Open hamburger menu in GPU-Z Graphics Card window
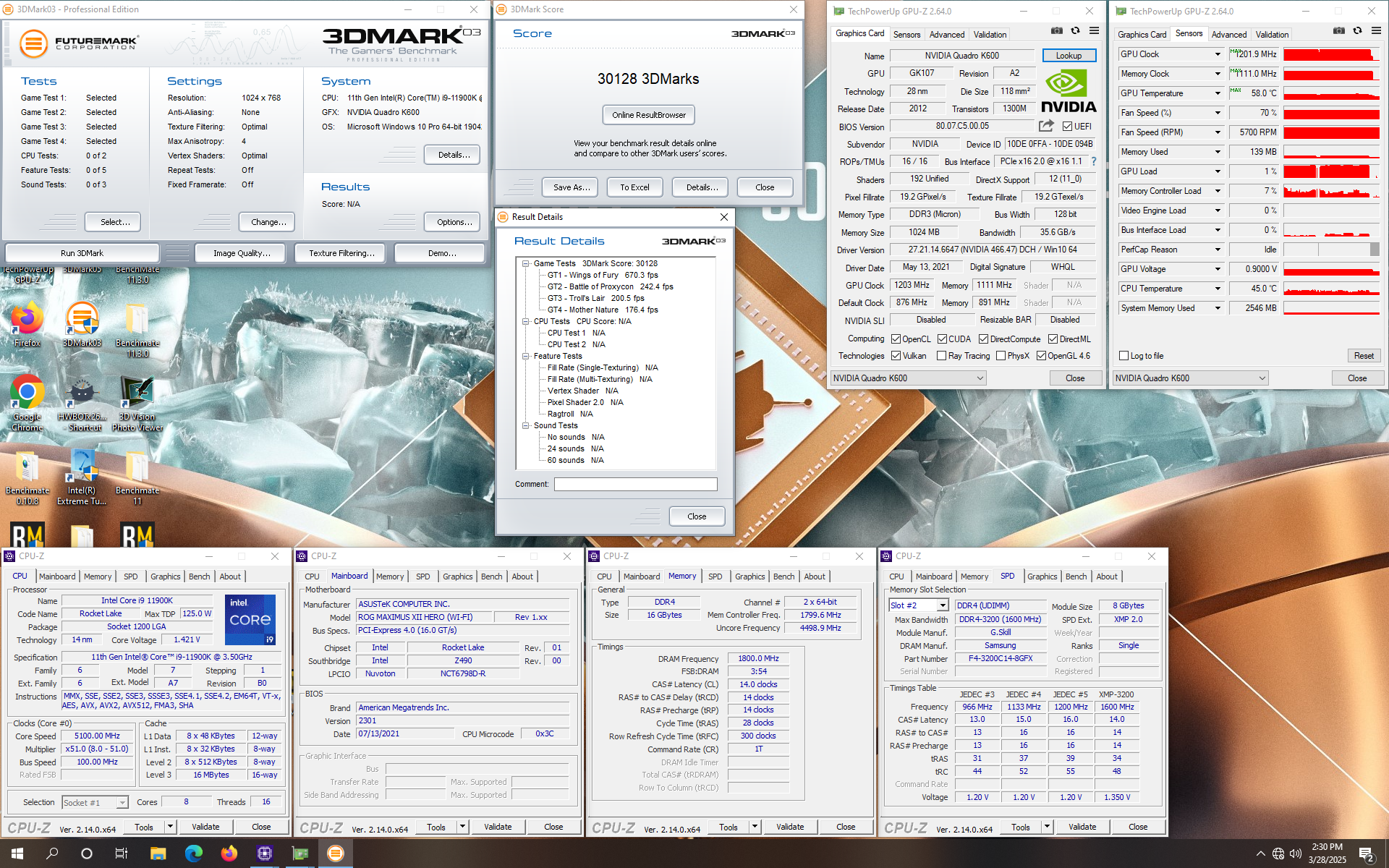 coord(1094,31)
